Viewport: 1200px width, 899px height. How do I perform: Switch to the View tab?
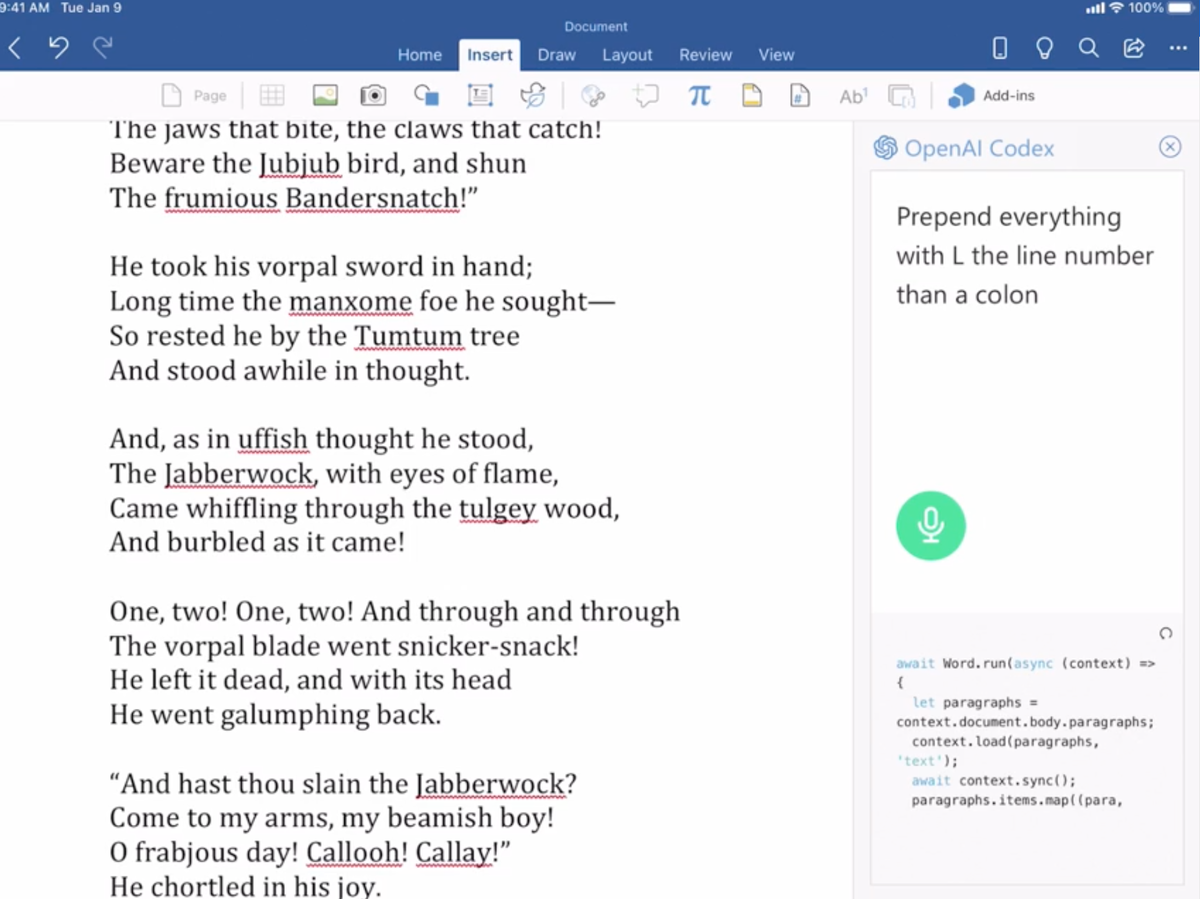point(776,55)
